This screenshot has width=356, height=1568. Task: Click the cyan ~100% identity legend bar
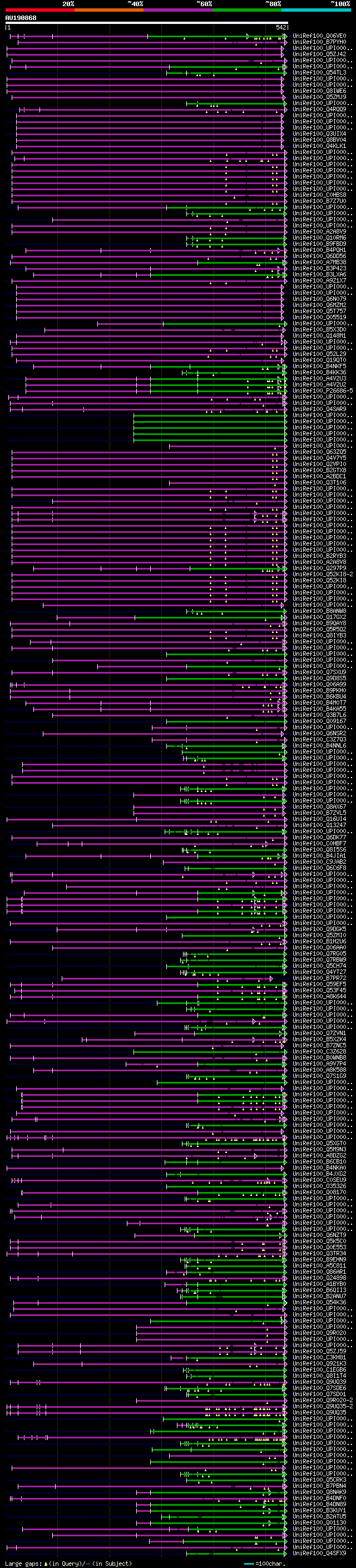pos(317,11)
